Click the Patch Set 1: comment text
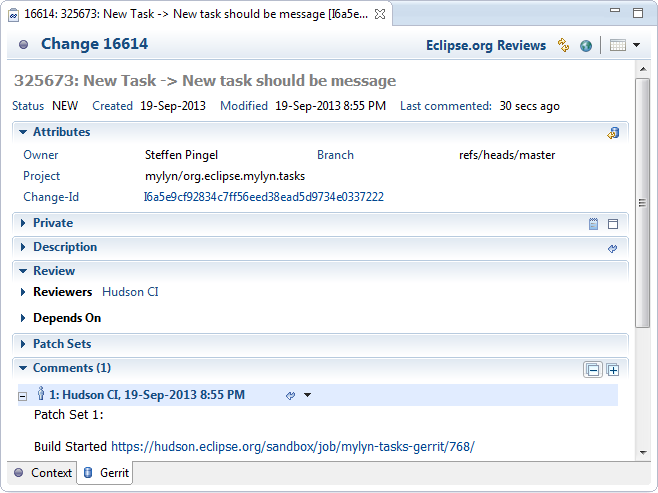This screenshot has width=658, height=493. point(69,415)
